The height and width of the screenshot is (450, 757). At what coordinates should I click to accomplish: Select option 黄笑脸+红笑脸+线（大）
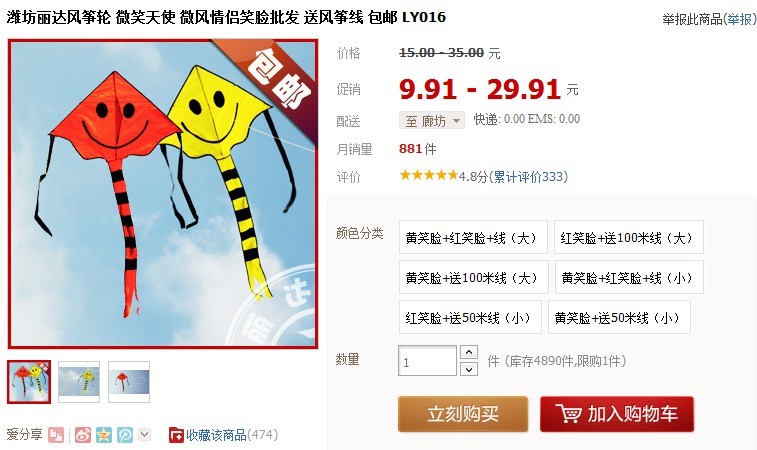[x=473, y=237]
